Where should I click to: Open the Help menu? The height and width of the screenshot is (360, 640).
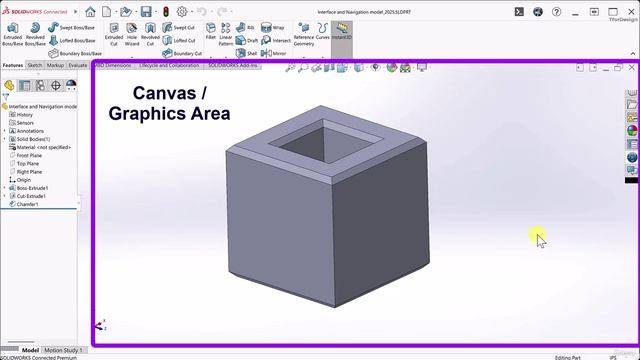pos(556,12)
